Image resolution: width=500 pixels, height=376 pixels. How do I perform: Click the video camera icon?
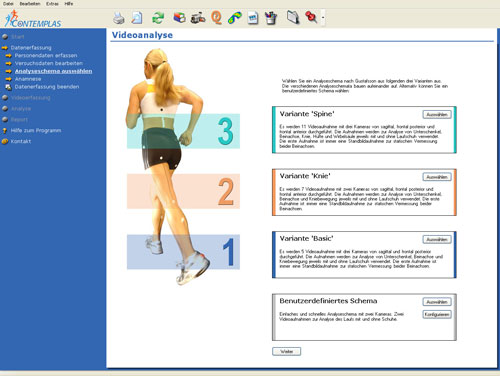coord(198,18)
